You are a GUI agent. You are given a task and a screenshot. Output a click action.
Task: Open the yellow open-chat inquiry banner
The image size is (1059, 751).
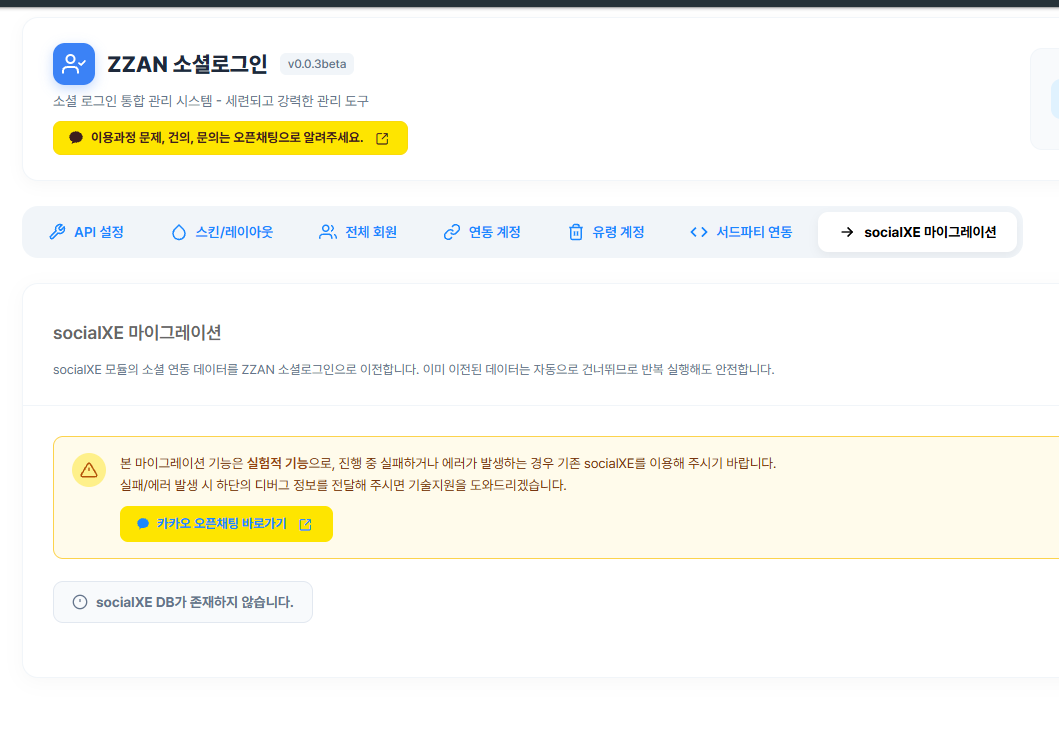tap(230, 138)
